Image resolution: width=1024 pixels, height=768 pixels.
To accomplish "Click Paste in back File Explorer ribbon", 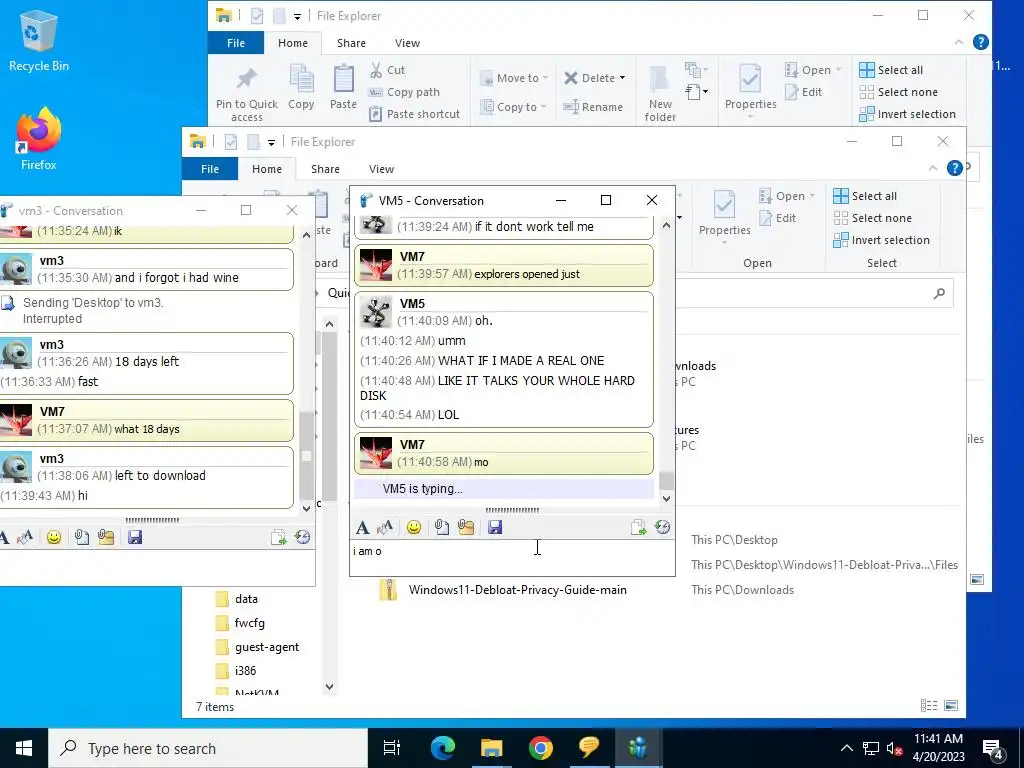I will 343,88.
